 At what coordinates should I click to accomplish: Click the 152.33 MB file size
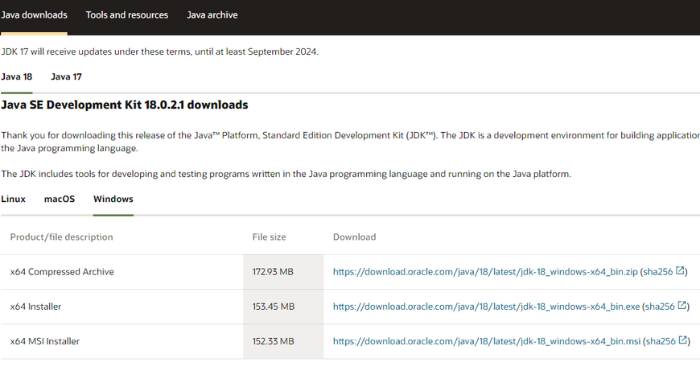pos(273,342)
